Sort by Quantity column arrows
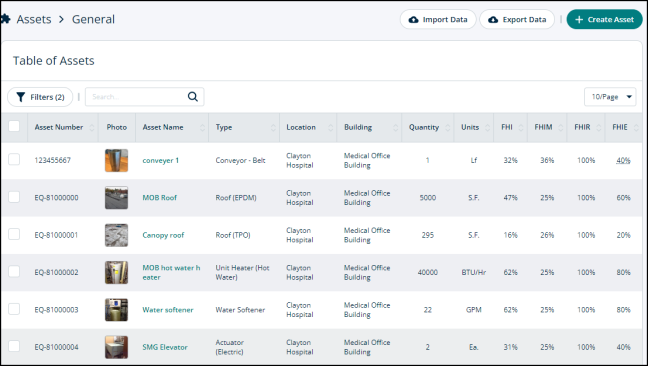 448,128
